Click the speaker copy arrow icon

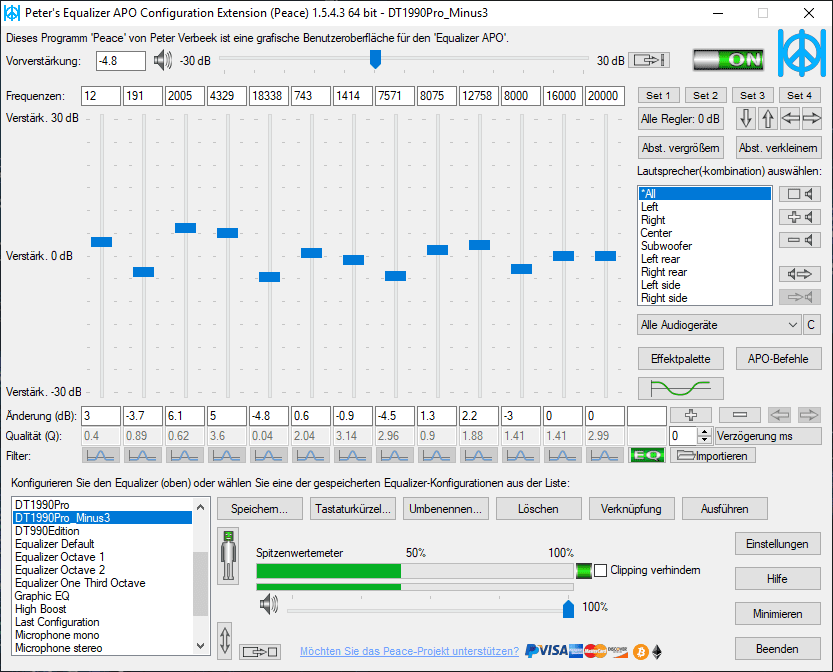click(800, 274)
